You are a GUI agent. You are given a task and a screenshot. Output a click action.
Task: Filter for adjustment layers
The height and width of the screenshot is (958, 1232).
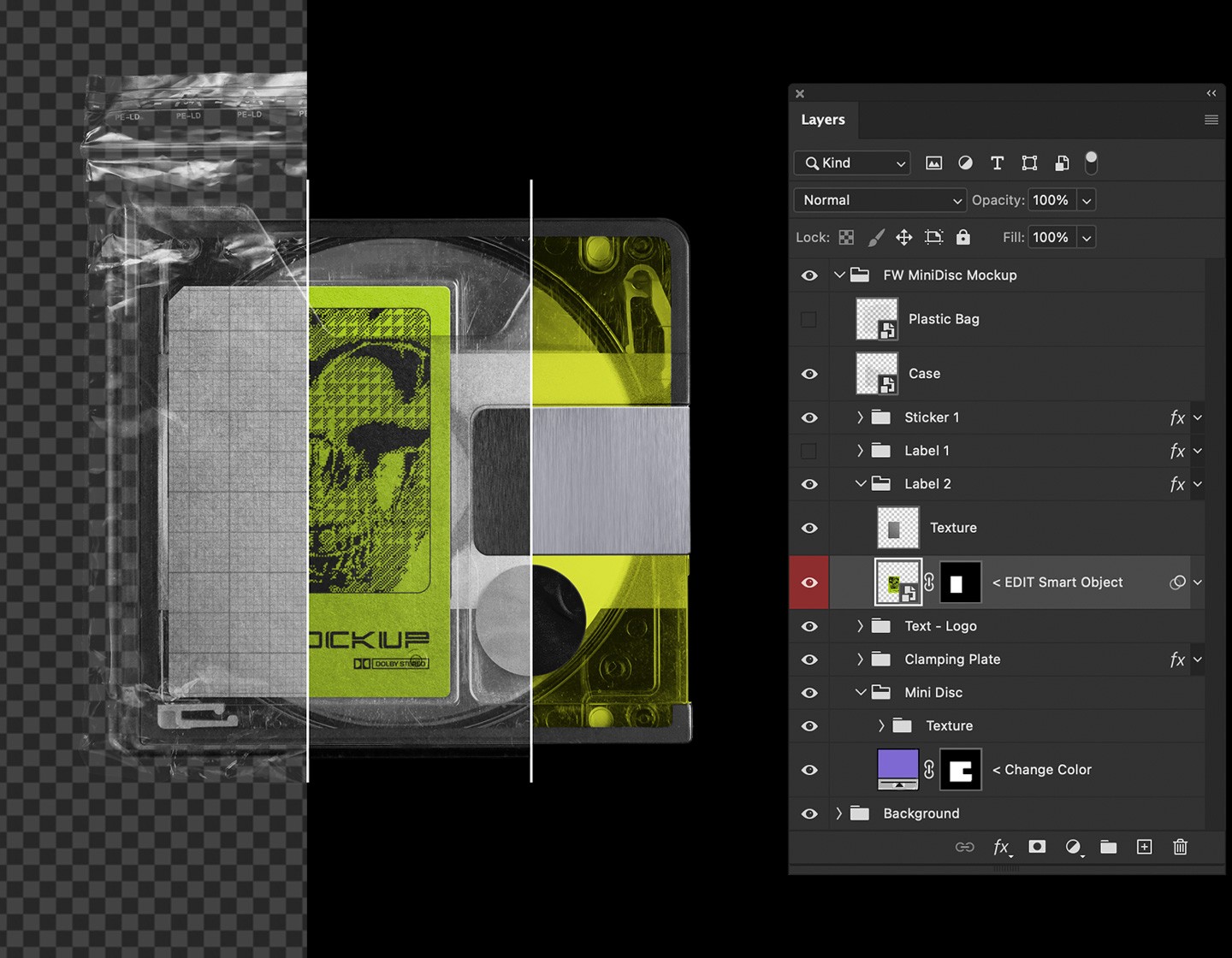[965, 163]
